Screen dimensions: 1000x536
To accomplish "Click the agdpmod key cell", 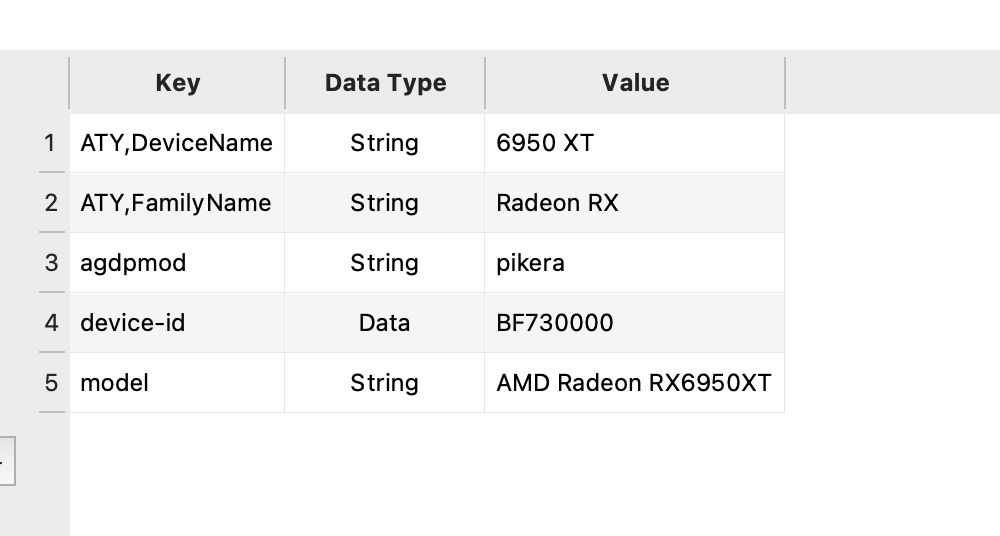I will (x=177, y=263).
